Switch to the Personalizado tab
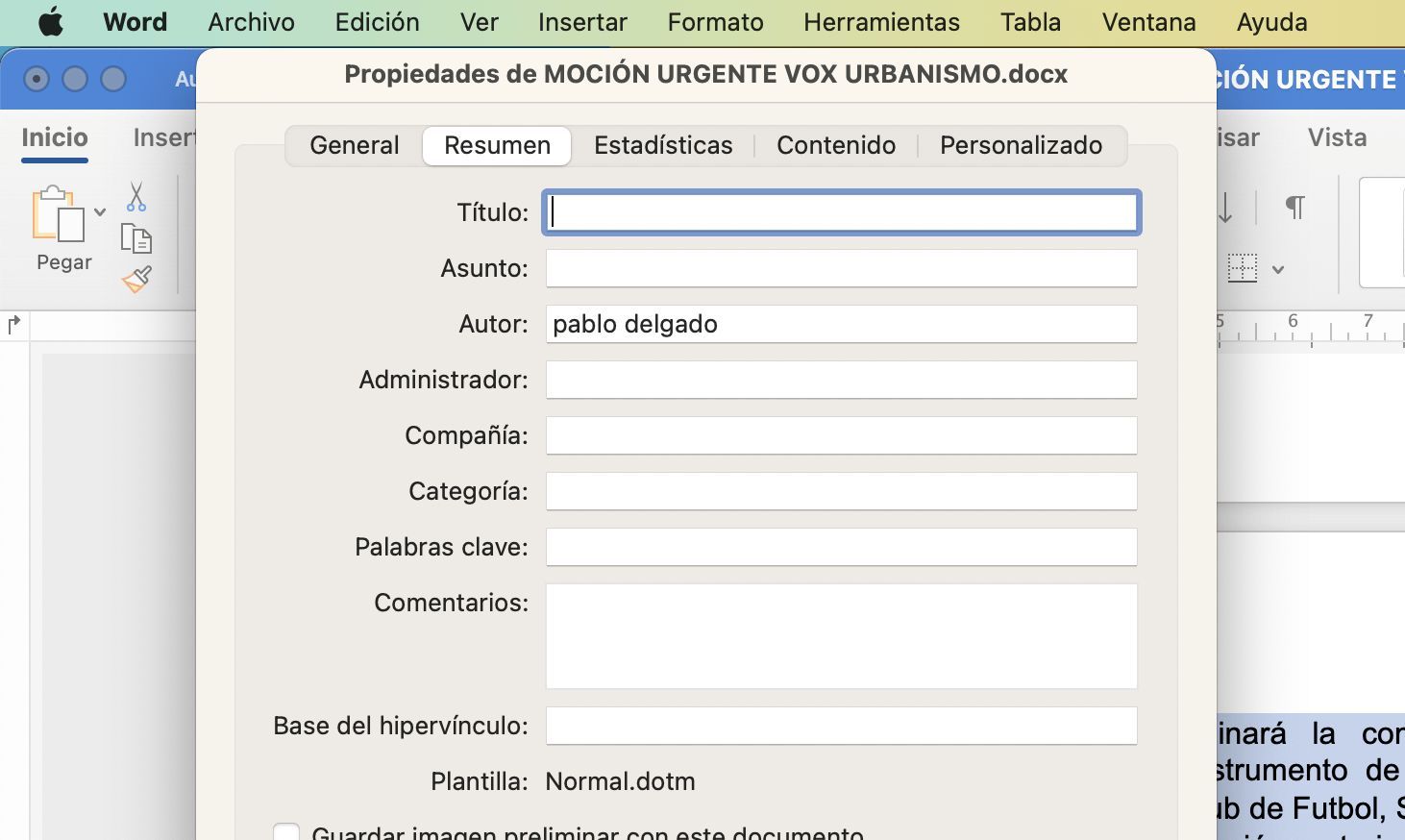Screen dimensions: 1405x840 [x=1021, y=145]
